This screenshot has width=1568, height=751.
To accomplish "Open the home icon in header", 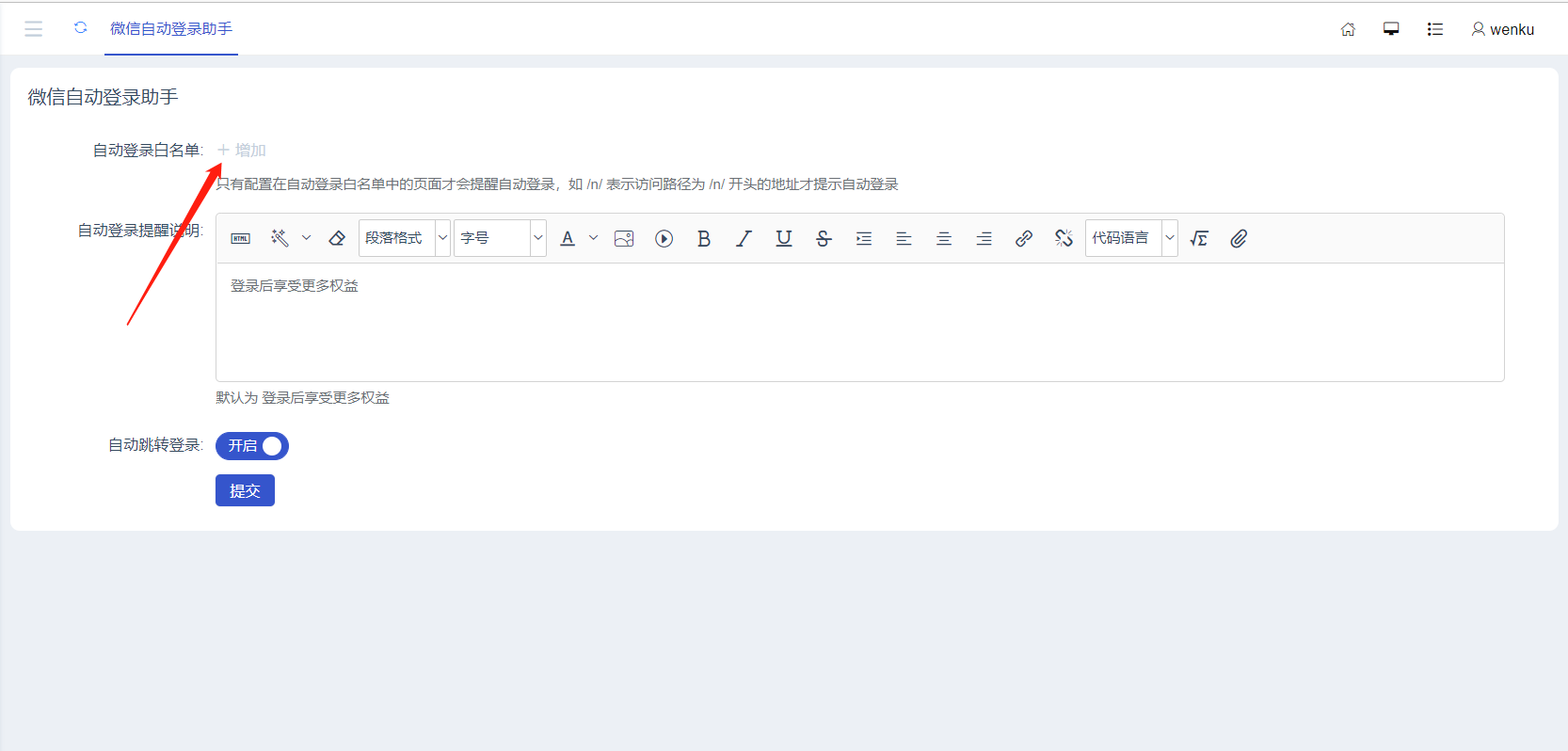I will (x=1348, y=29).
